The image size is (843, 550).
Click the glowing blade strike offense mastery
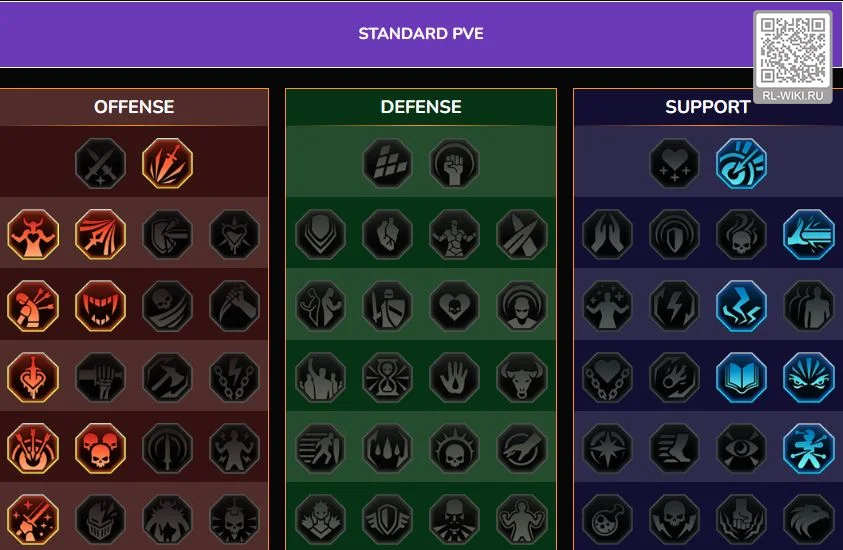click(x=167, y=163)
